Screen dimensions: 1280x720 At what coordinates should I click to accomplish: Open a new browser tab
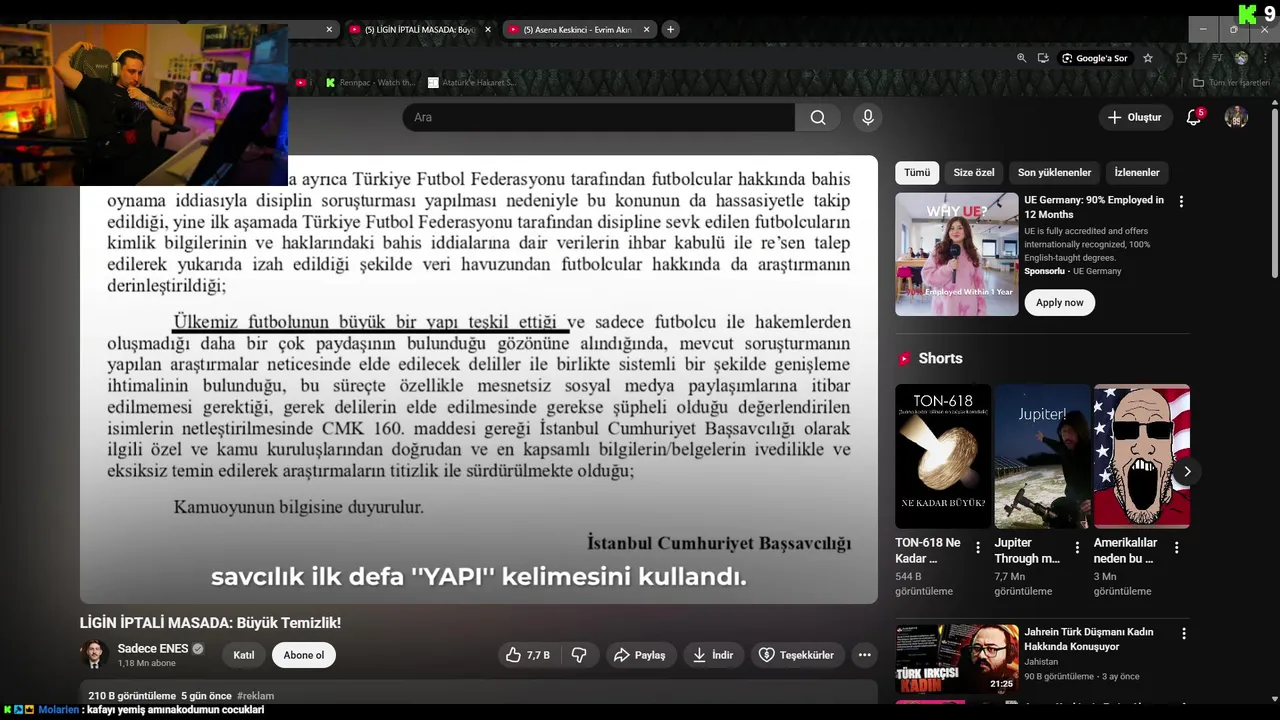point(670,29)
